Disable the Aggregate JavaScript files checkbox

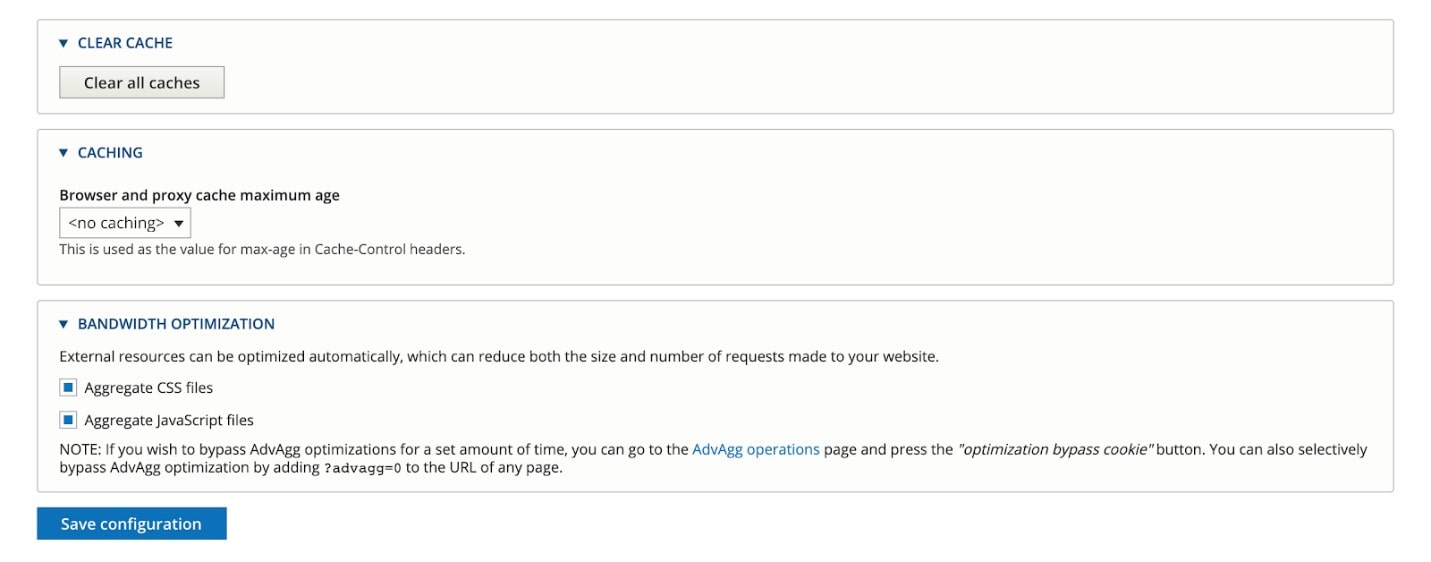pyautogui.click(x=69, y=420)
